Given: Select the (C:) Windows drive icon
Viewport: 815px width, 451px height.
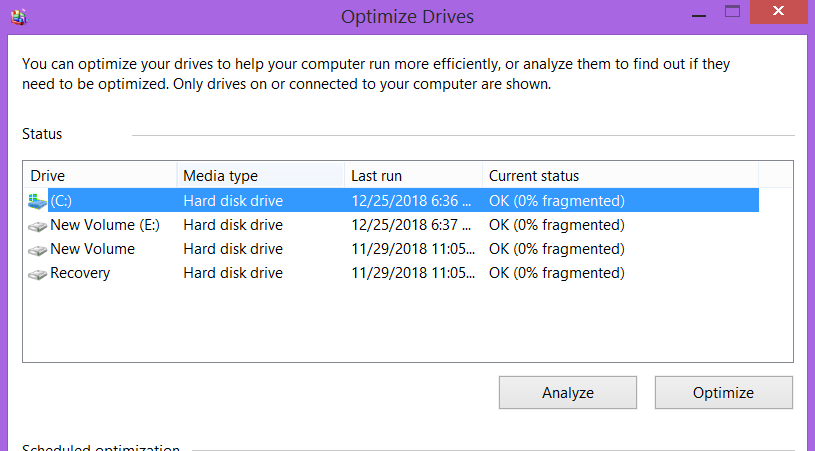Looking at the screenshot, I should click(x=37, y=201).
